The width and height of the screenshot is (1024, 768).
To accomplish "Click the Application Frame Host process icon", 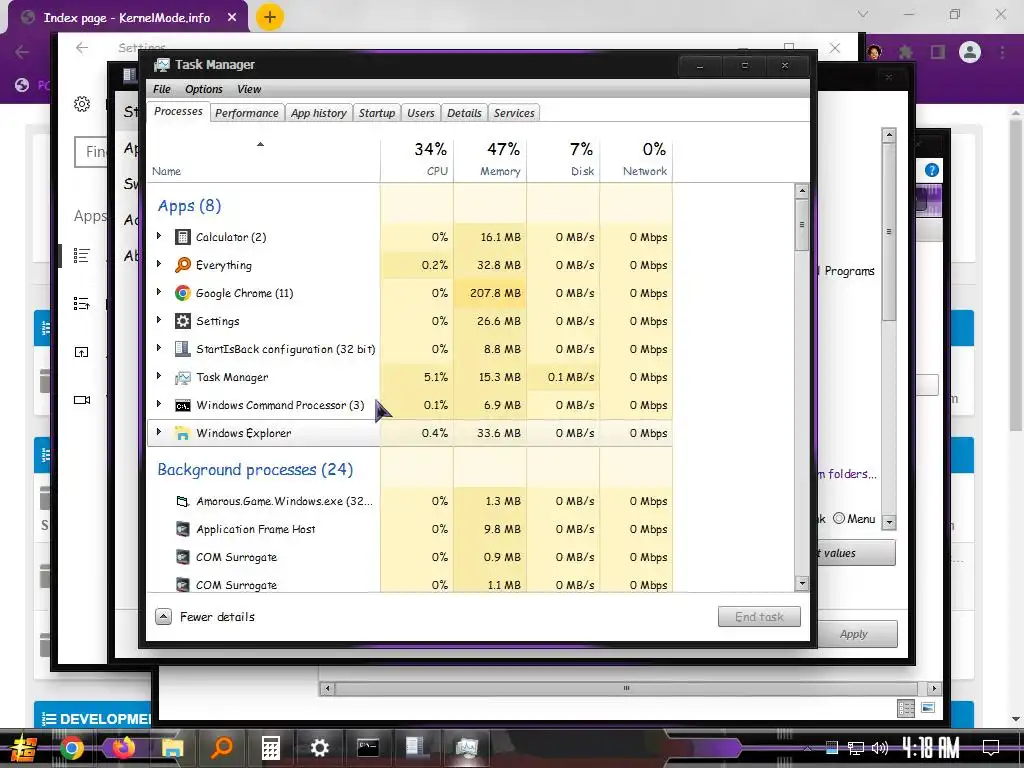I will (183, 530).
